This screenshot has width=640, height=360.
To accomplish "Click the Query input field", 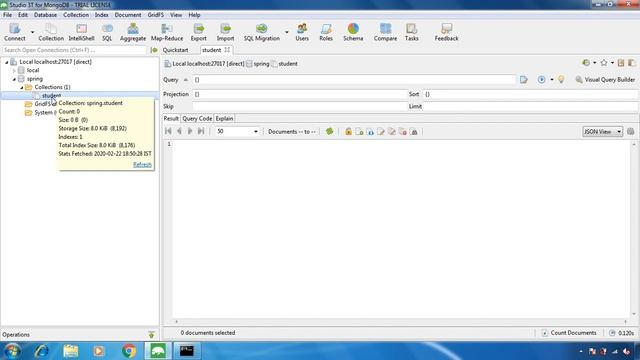I will click(354, 80).
